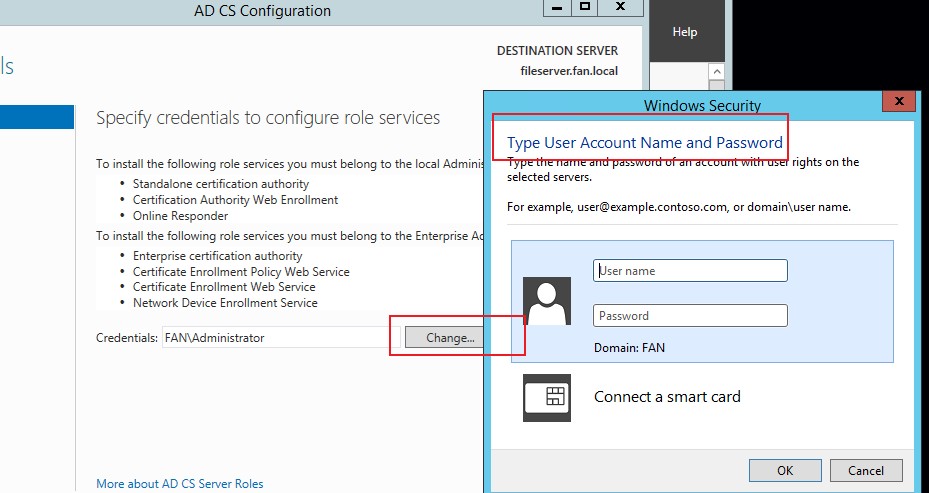Select the smart card icon
This screenshot has width=929, height=493.
(546, 398)
